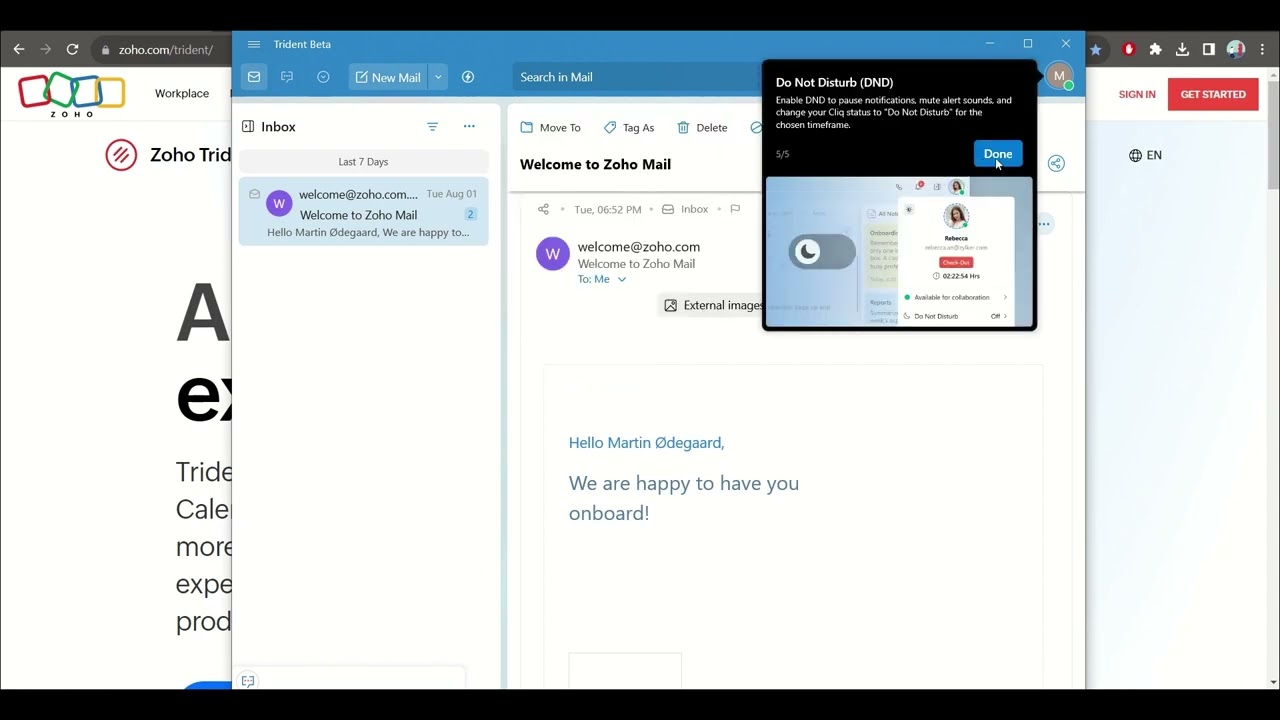Open the welcome@zoho.com email in list
Screen dimensions: 1280x720
coord(363,212)
